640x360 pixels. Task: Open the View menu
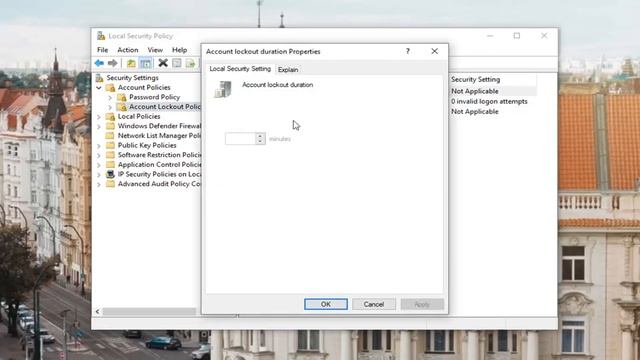pos(155,50)
